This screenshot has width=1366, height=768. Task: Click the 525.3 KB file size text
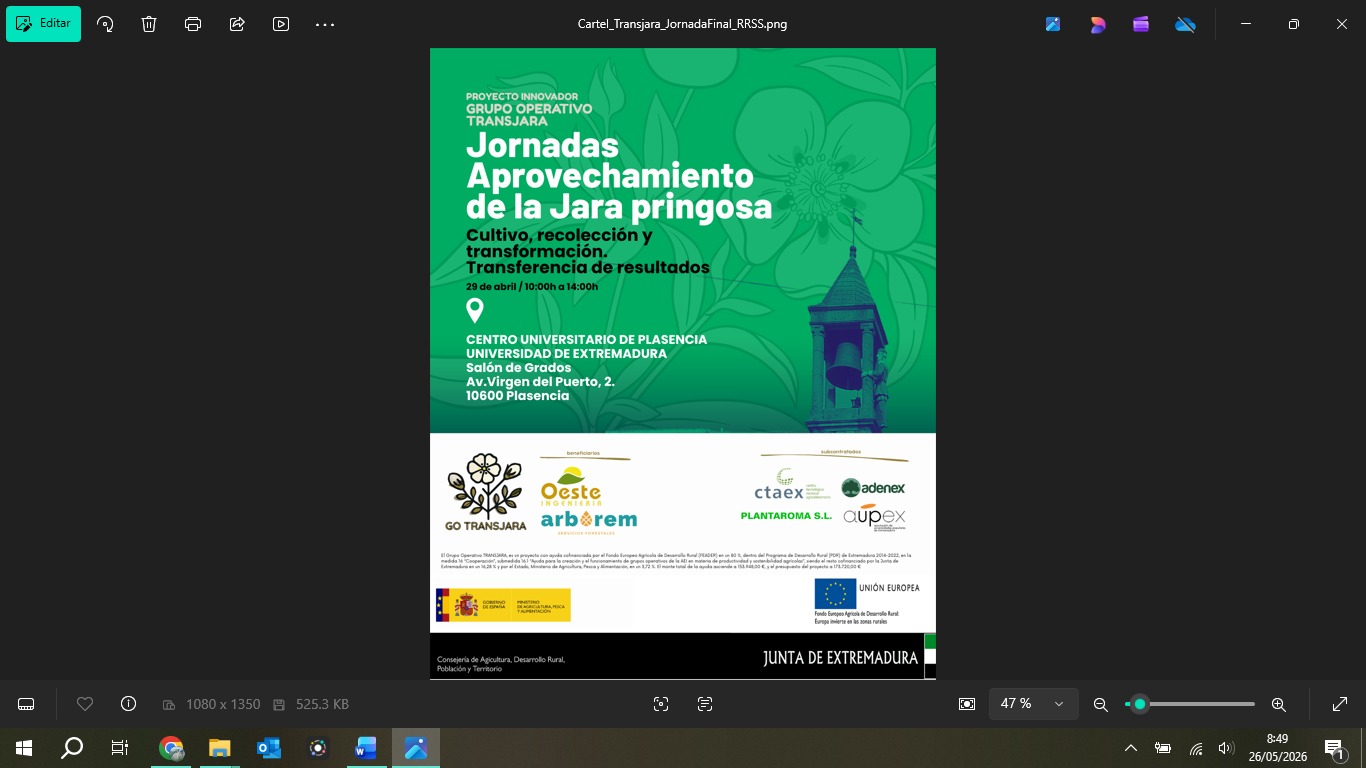click(x=322, y=704)
